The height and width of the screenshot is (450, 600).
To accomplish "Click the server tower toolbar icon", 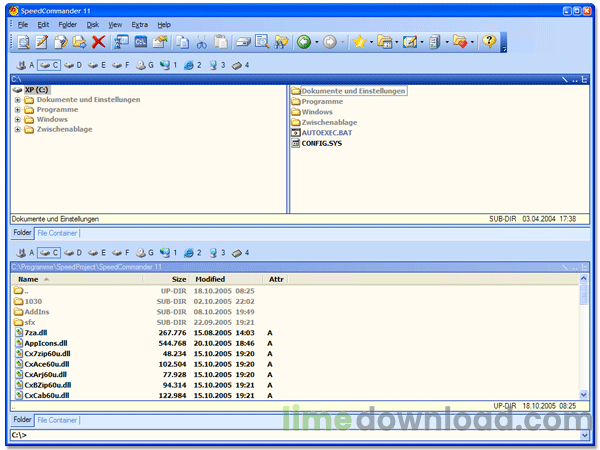I will [x=435, y=42].
